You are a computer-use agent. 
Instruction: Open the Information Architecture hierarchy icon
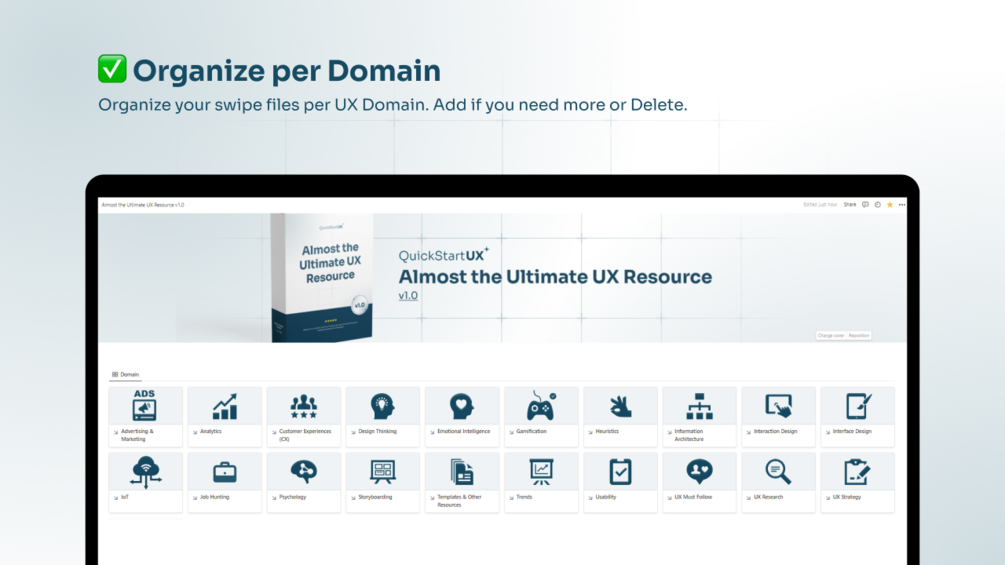(699, 406)
